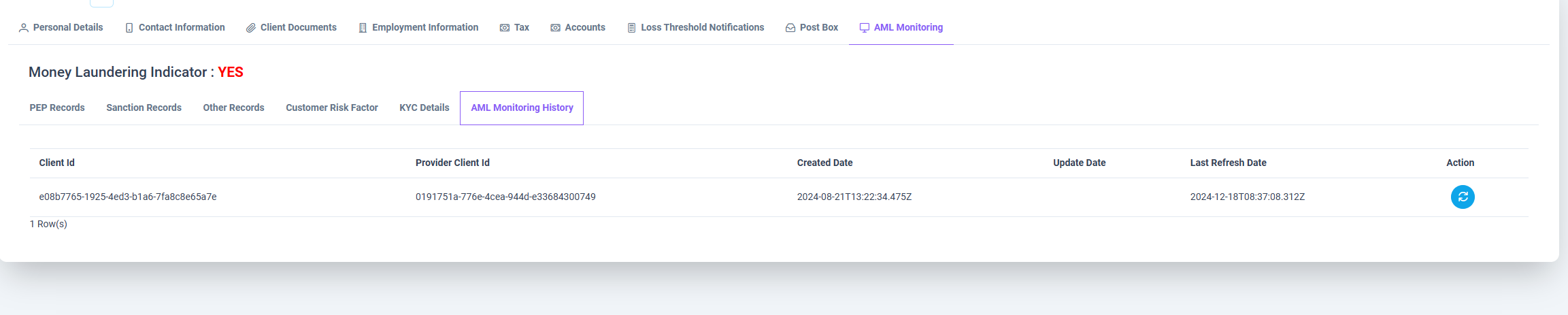This screenshot has height=315, width=1568.
Task: Click the Last Refresh Date column header
Action: (1228, 163)
